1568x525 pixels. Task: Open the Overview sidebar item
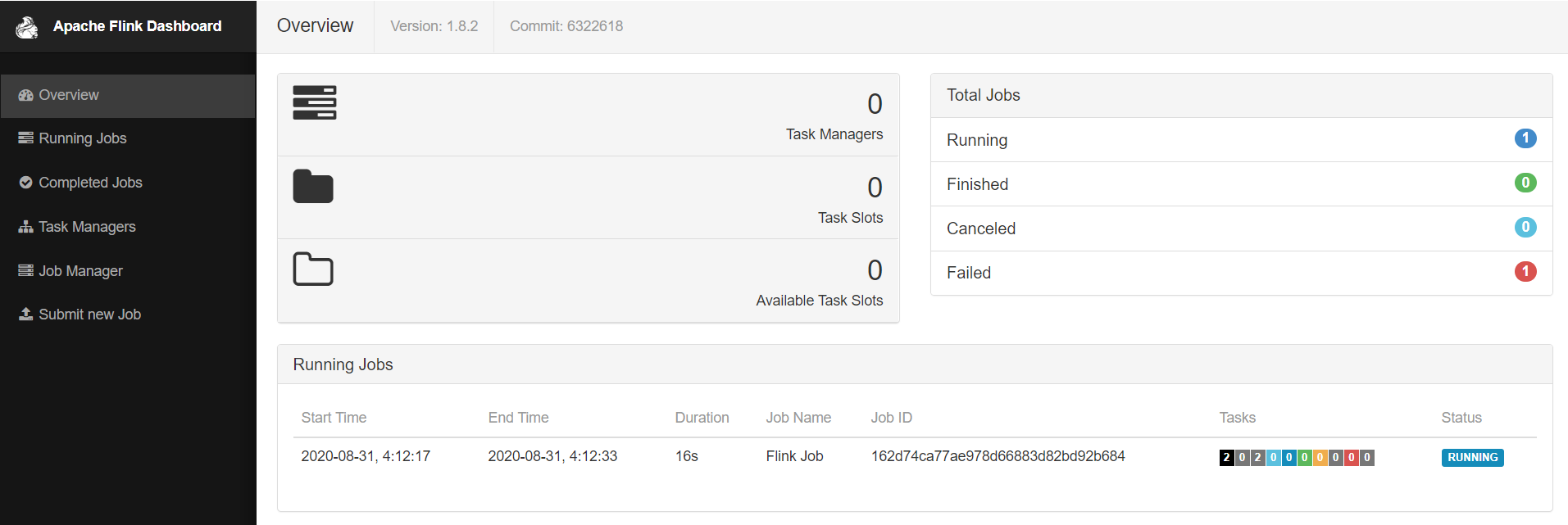(x=69, y=95)
